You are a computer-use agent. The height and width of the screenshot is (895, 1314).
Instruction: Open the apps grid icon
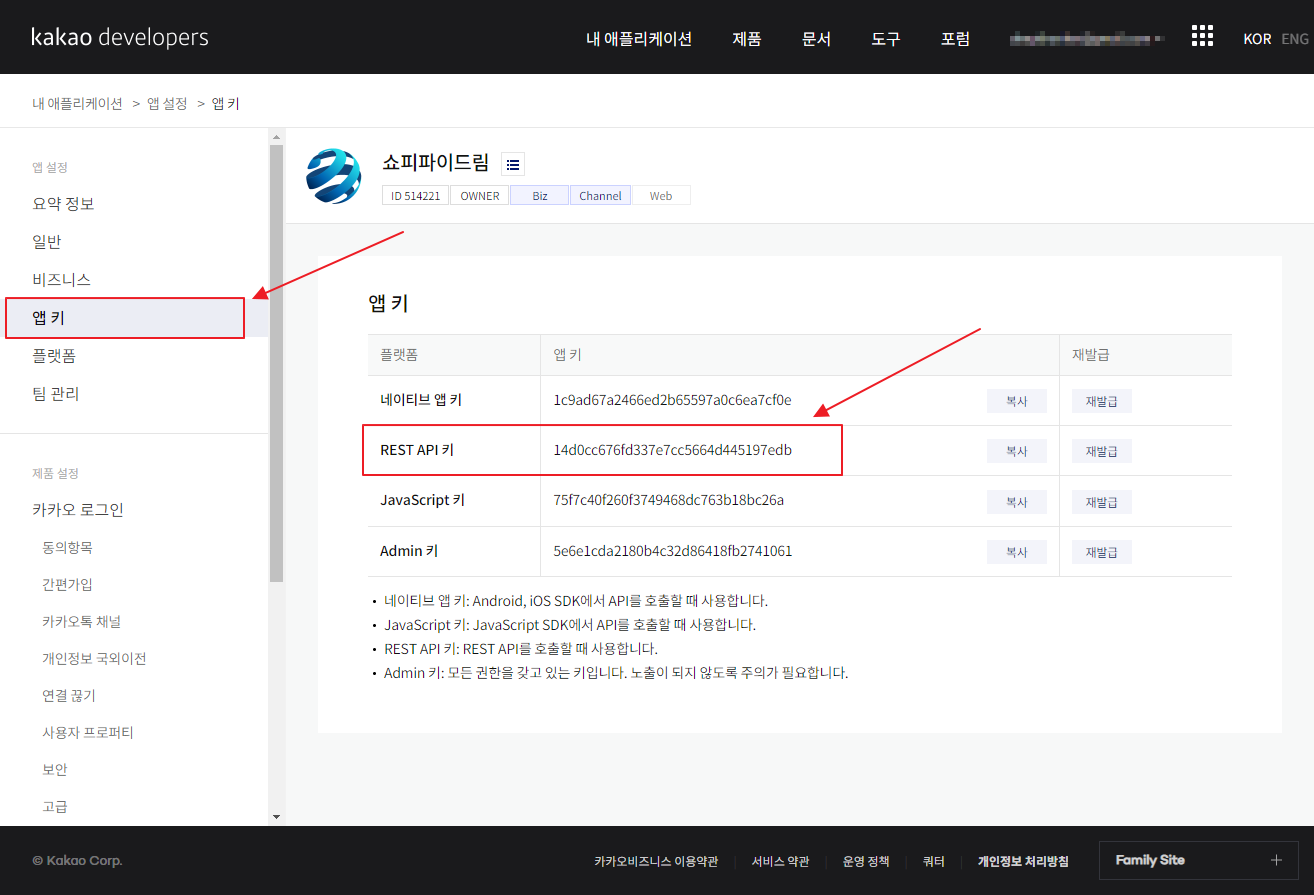[1202, 37]
